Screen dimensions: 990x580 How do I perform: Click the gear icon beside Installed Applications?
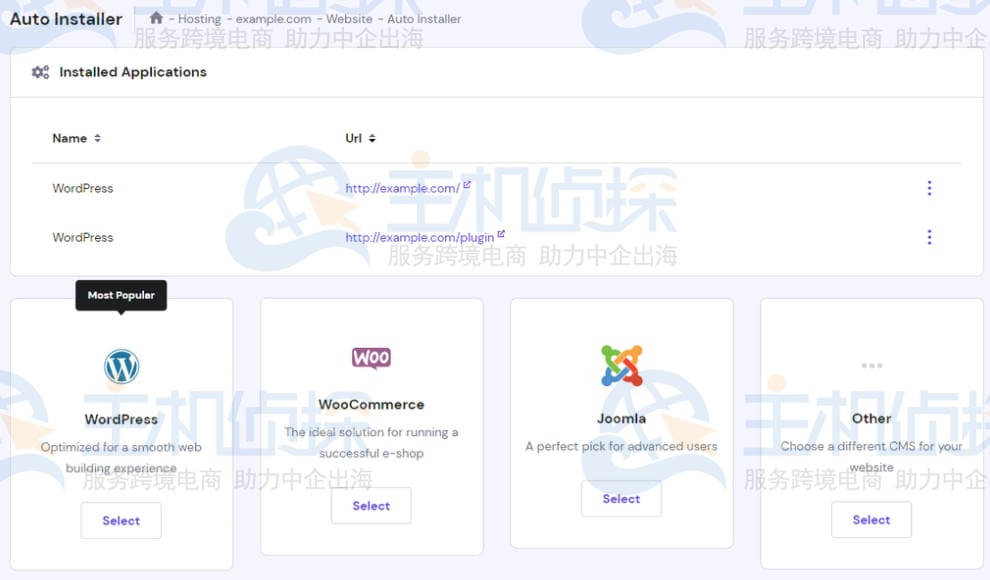click(x=39, y=71)
